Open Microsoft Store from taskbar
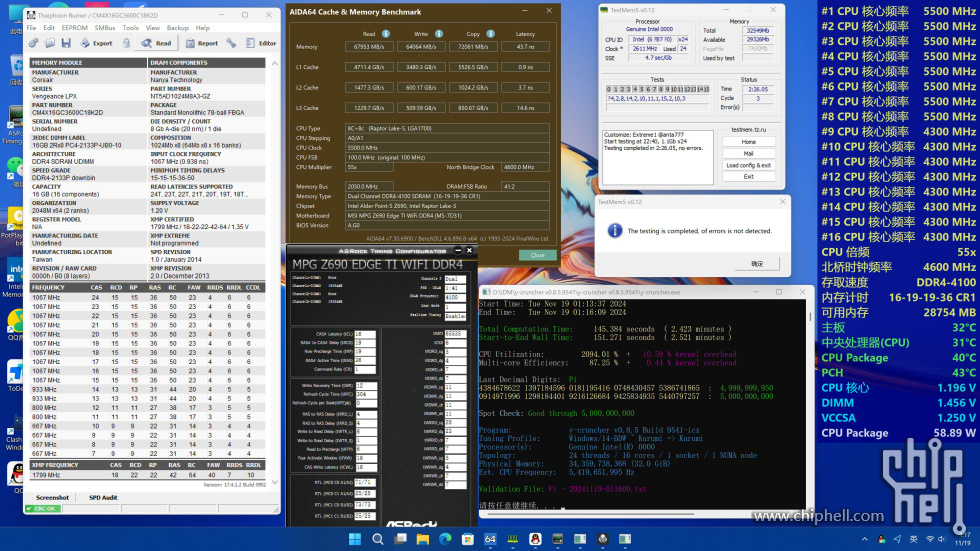 click(468, 539)
